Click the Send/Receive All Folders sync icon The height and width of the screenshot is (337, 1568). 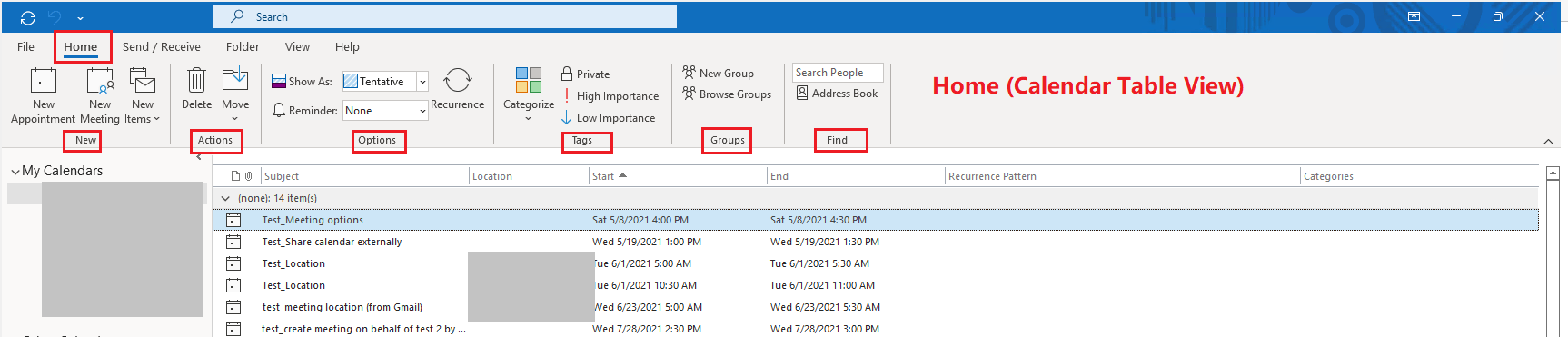point(28,17)
